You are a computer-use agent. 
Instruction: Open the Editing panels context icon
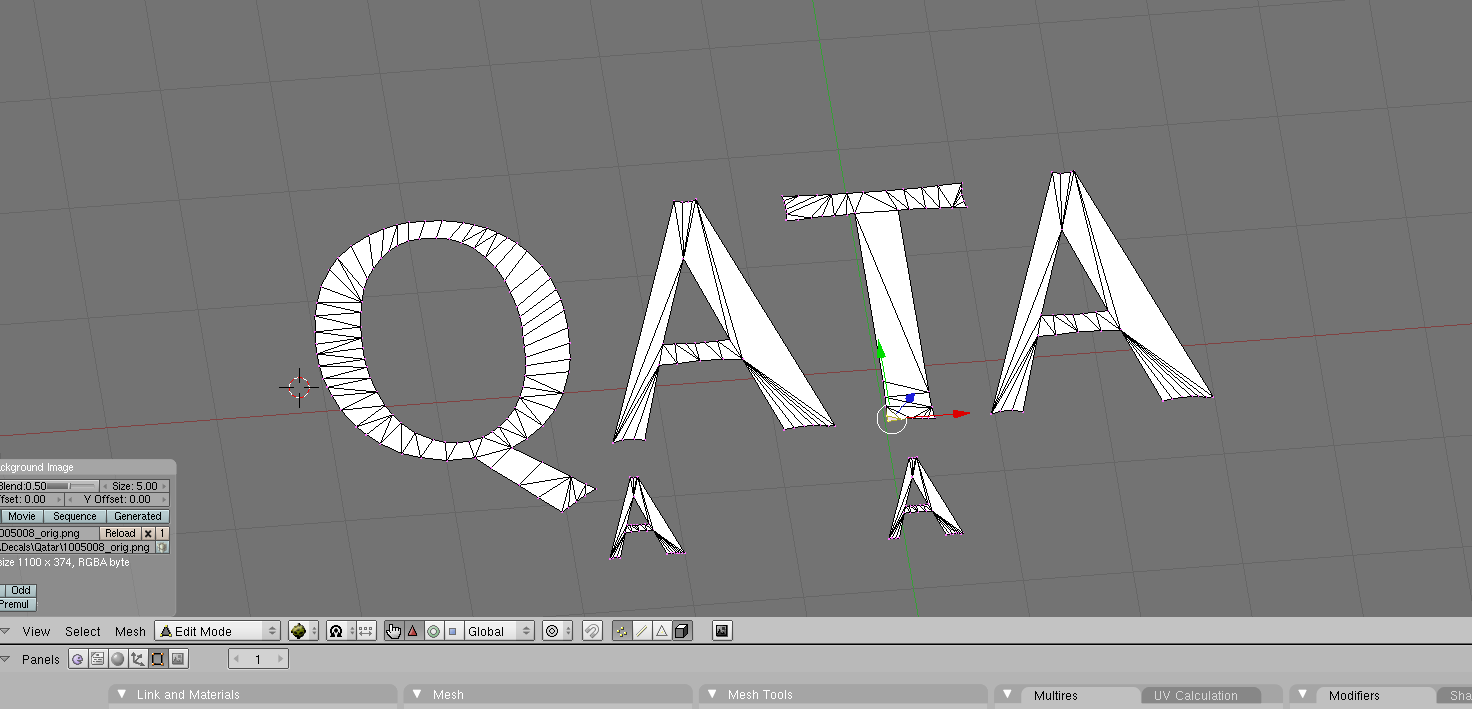[157, 659]
